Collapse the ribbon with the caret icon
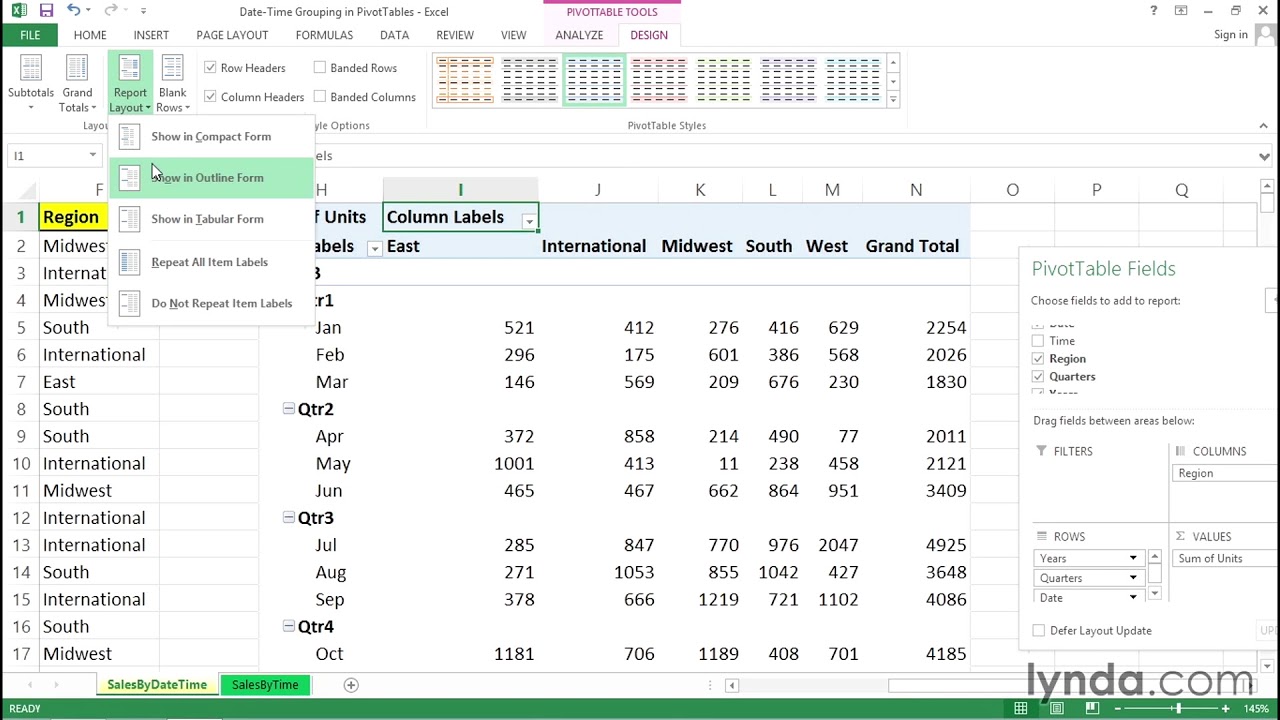The width and height of the screenshot is (1280, 720). [x=1263, y=126]
